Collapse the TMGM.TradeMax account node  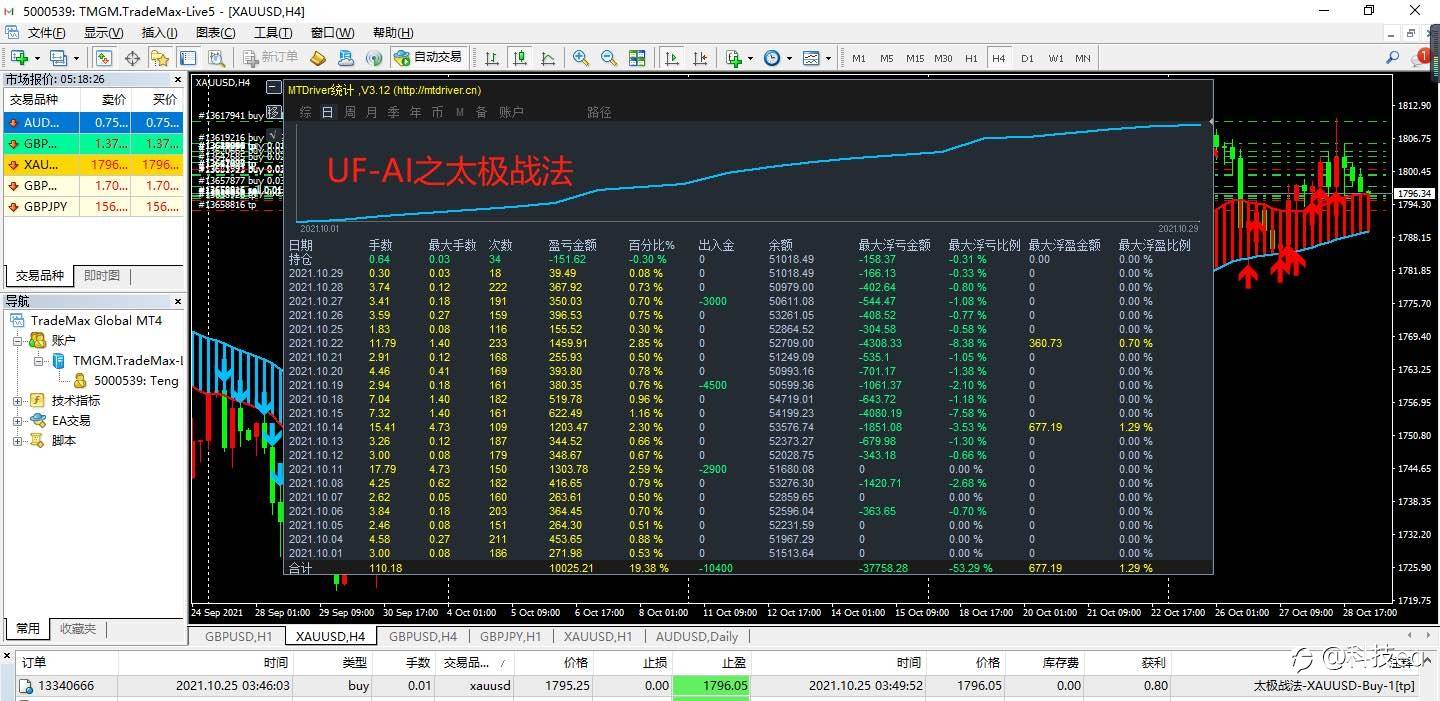pyautogui.click(x=38, y=360)
